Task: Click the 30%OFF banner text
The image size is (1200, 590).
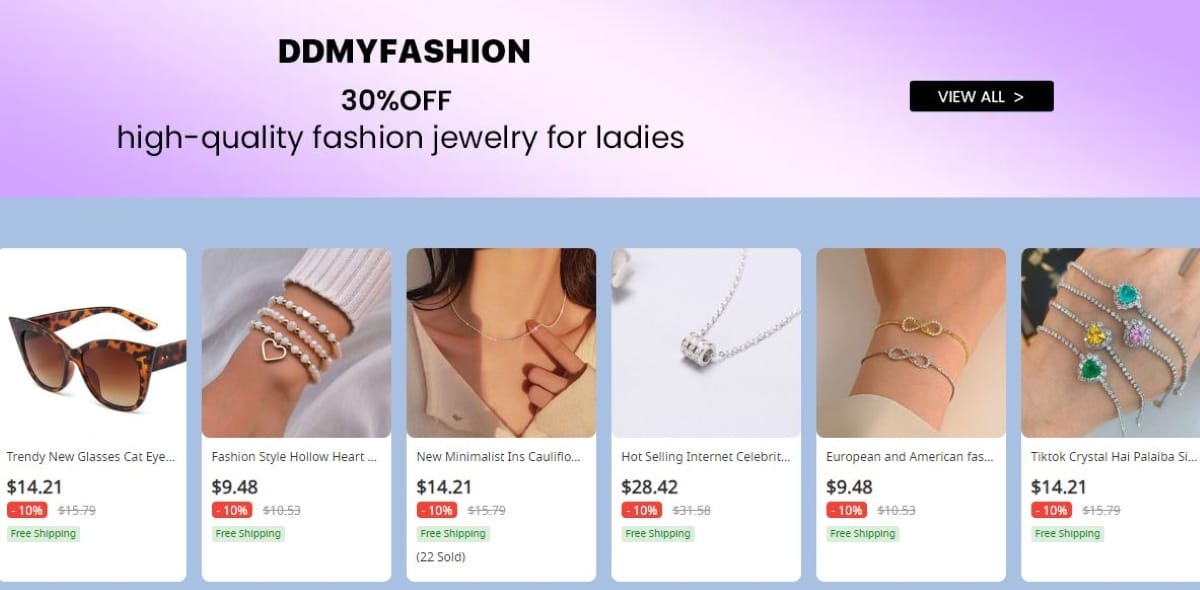Action: pyautogui.click(x=397, y=100)
